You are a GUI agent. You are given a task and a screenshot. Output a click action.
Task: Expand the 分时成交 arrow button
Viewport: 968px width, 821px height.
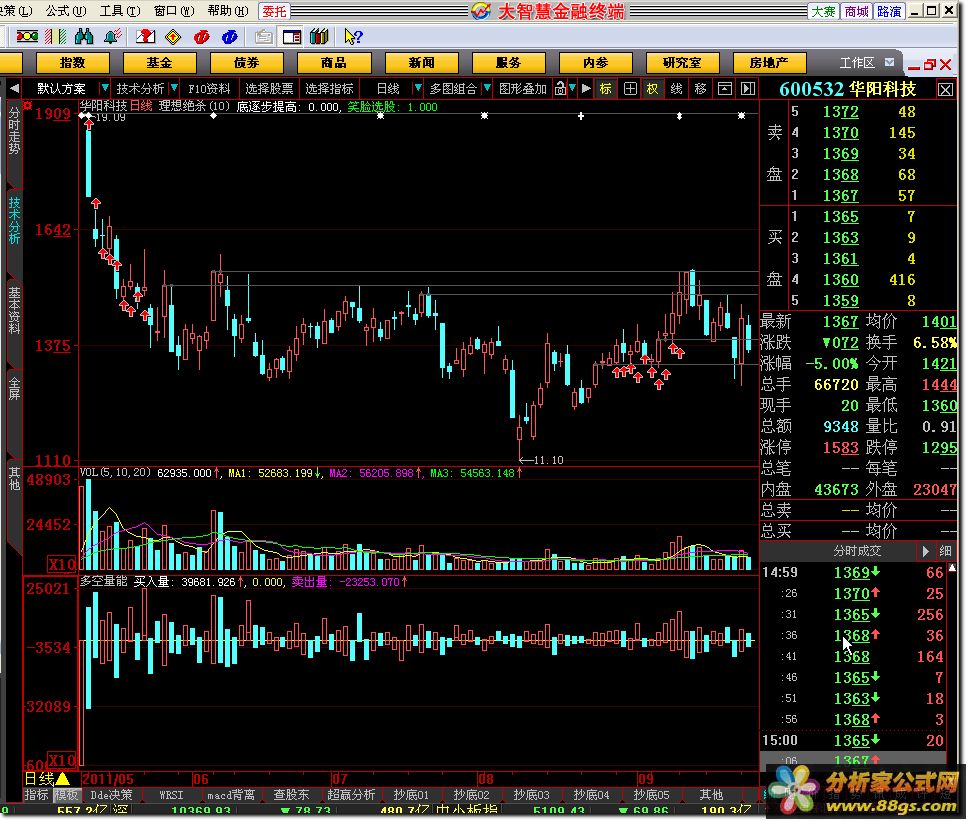(925, 551)
